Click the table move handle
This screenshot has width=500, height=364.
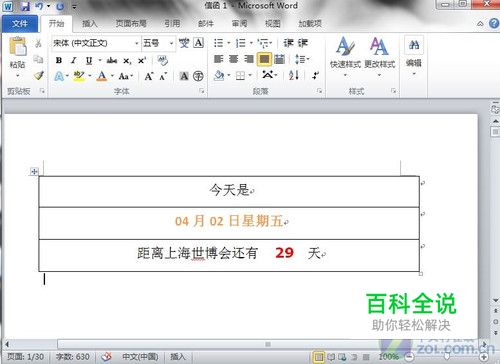point(34,172)
